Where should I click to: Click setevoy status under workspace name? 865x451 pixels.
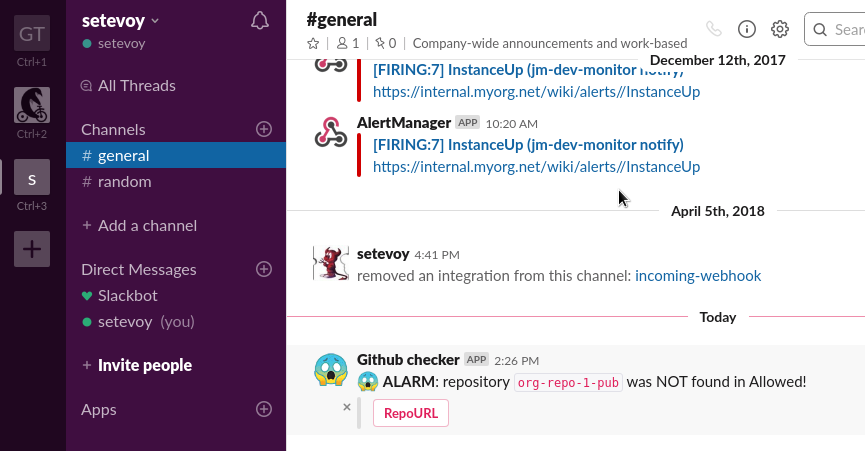click(x=114, y=44)
